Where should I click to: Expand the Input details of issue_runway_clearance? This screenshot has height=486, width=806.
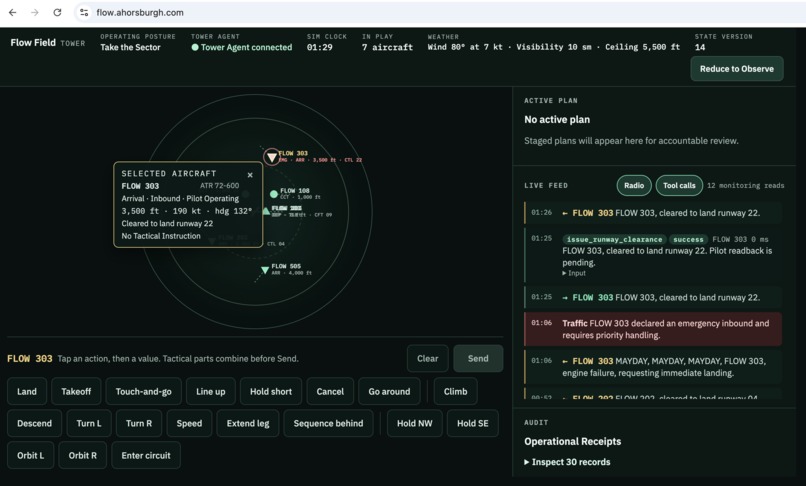[574, 273]
